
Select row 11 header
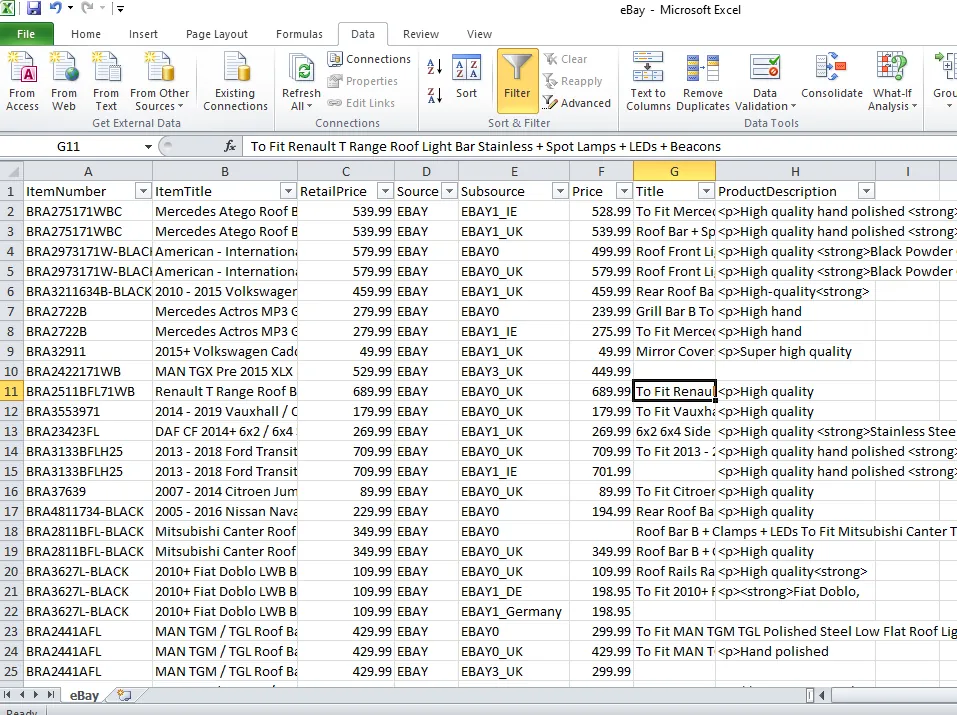[12, 391]
